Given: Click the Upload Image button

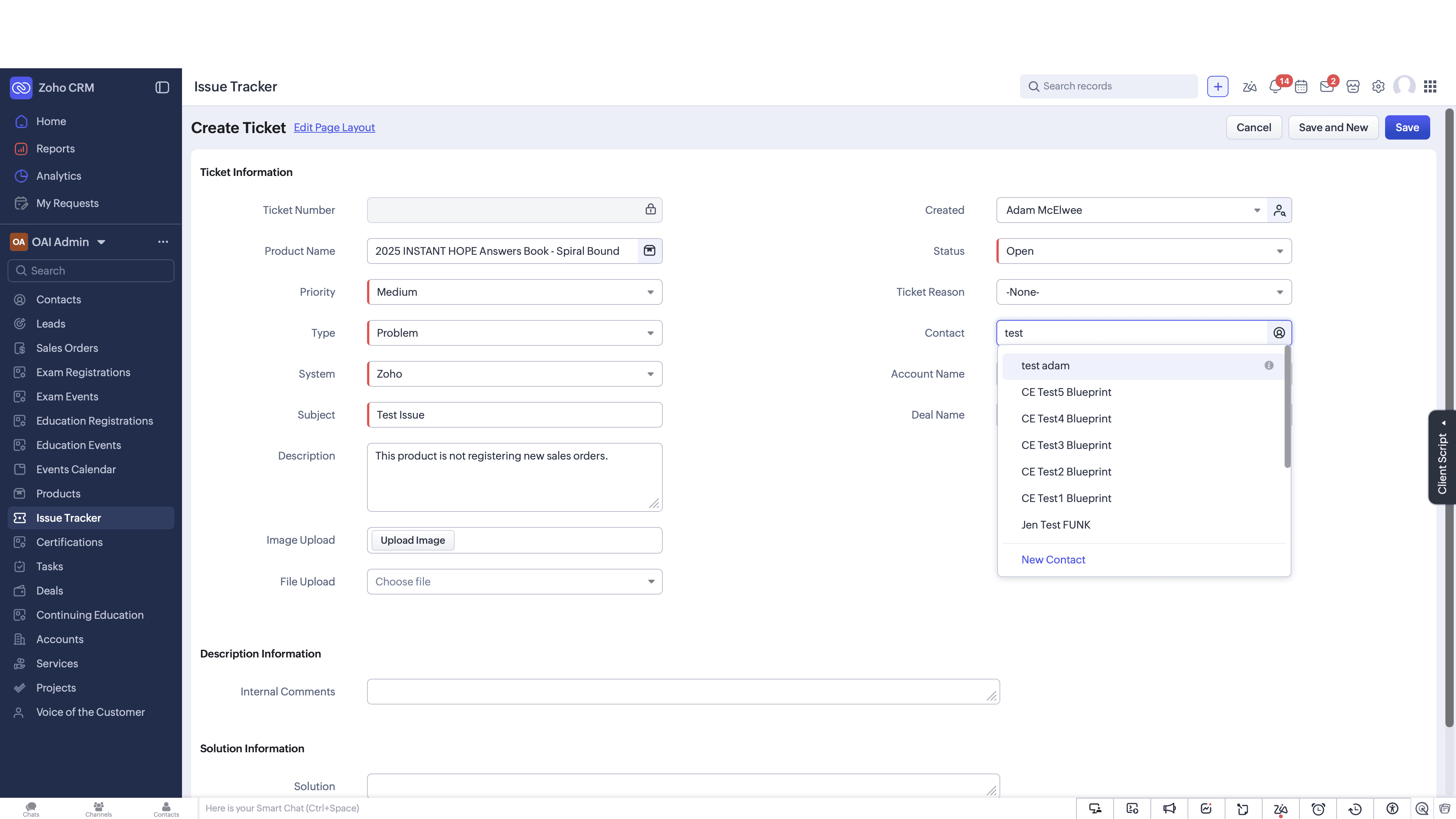Looking at the screenshot, I should coord(413,540).
